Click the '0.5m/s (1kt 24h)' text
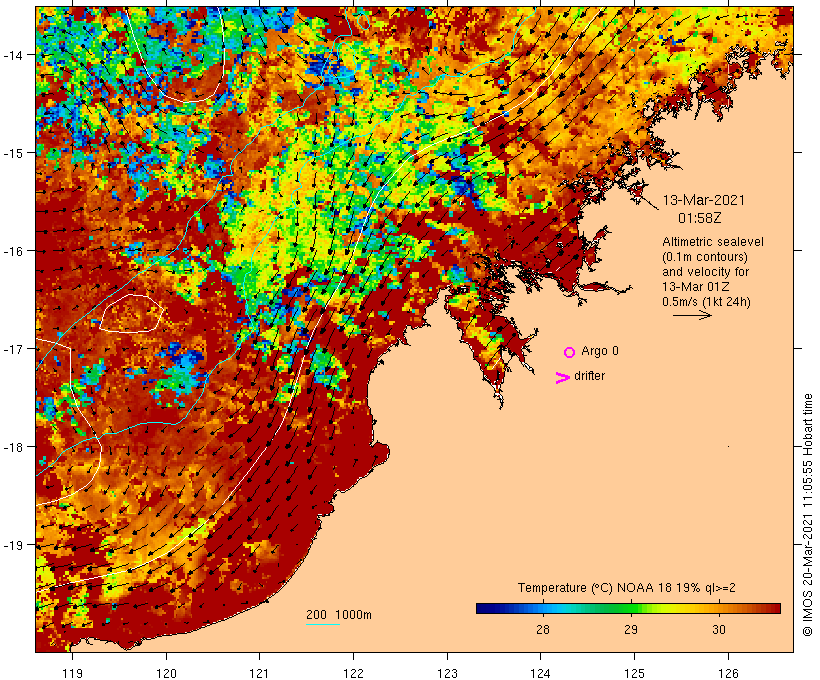 tap(707, 302)
